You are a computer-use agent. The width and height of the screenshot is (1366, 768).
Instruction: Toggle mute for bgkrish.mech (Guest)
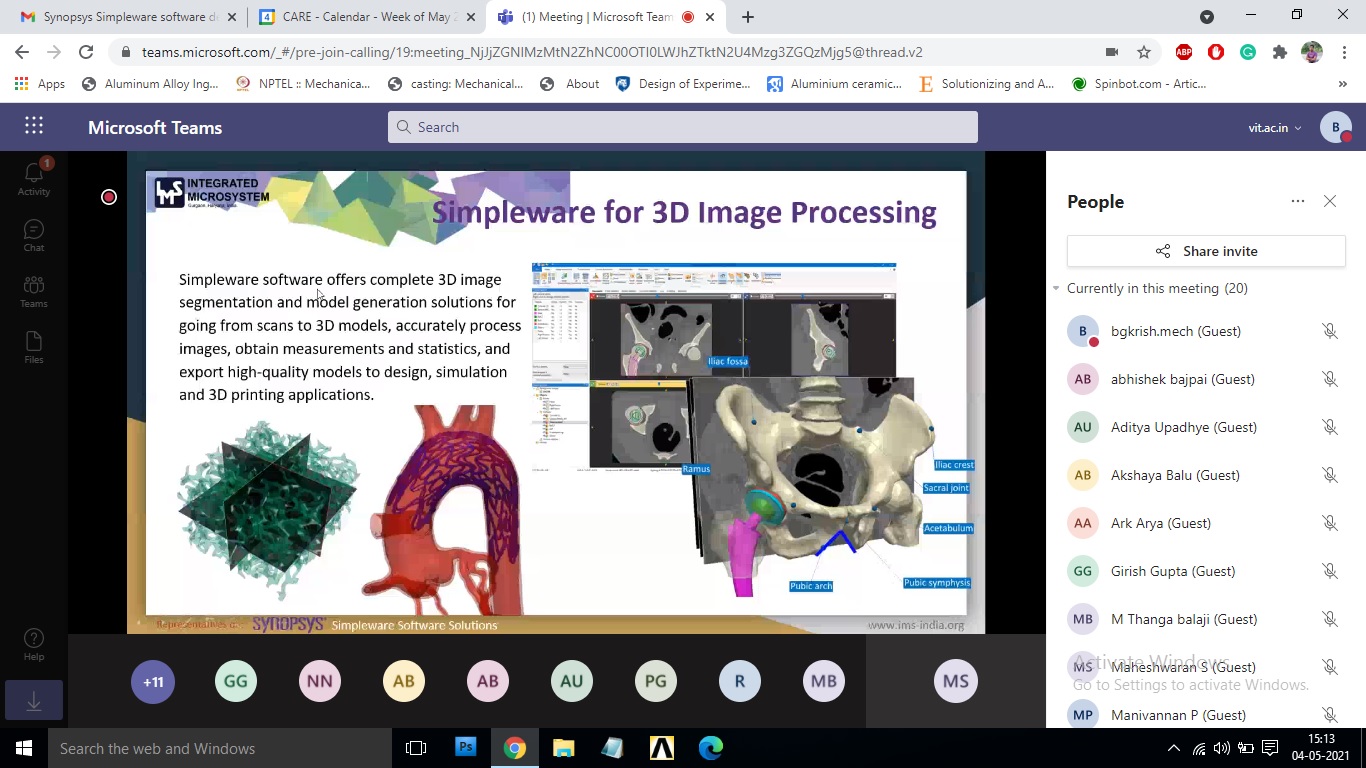1330,330
